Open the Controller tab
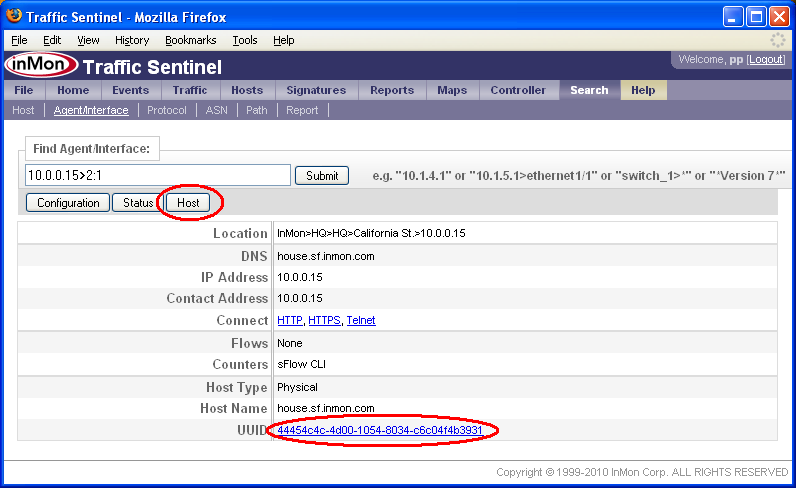This screenshot has height=488, width=796. [x=518, y=90]
